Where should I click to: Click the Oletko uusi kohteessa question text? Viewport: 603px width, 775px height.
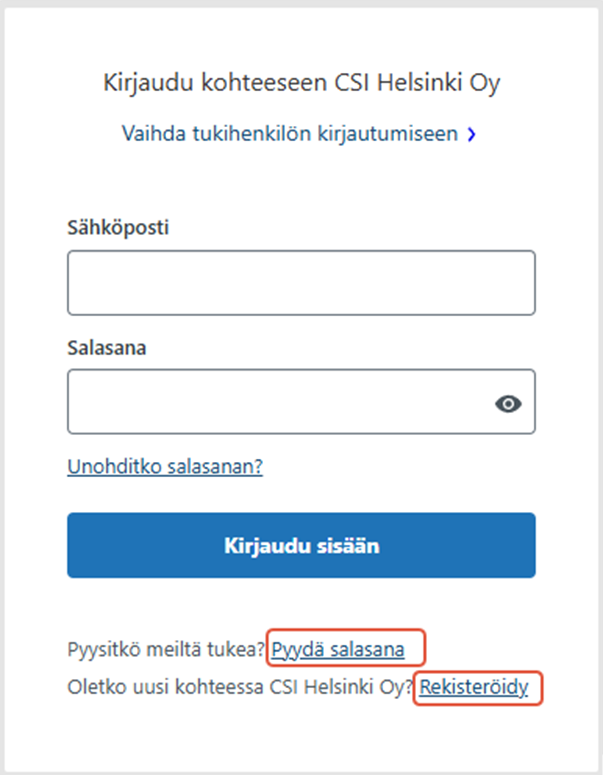pos(240,688)
